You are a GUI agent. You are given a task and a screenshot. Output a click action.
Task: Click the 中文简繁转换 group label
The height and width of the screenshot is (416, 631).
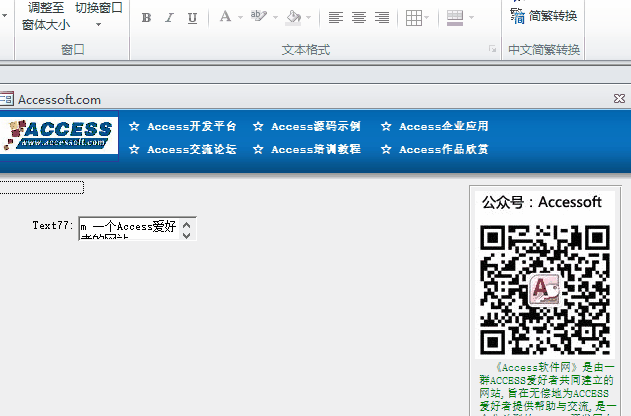544,50
